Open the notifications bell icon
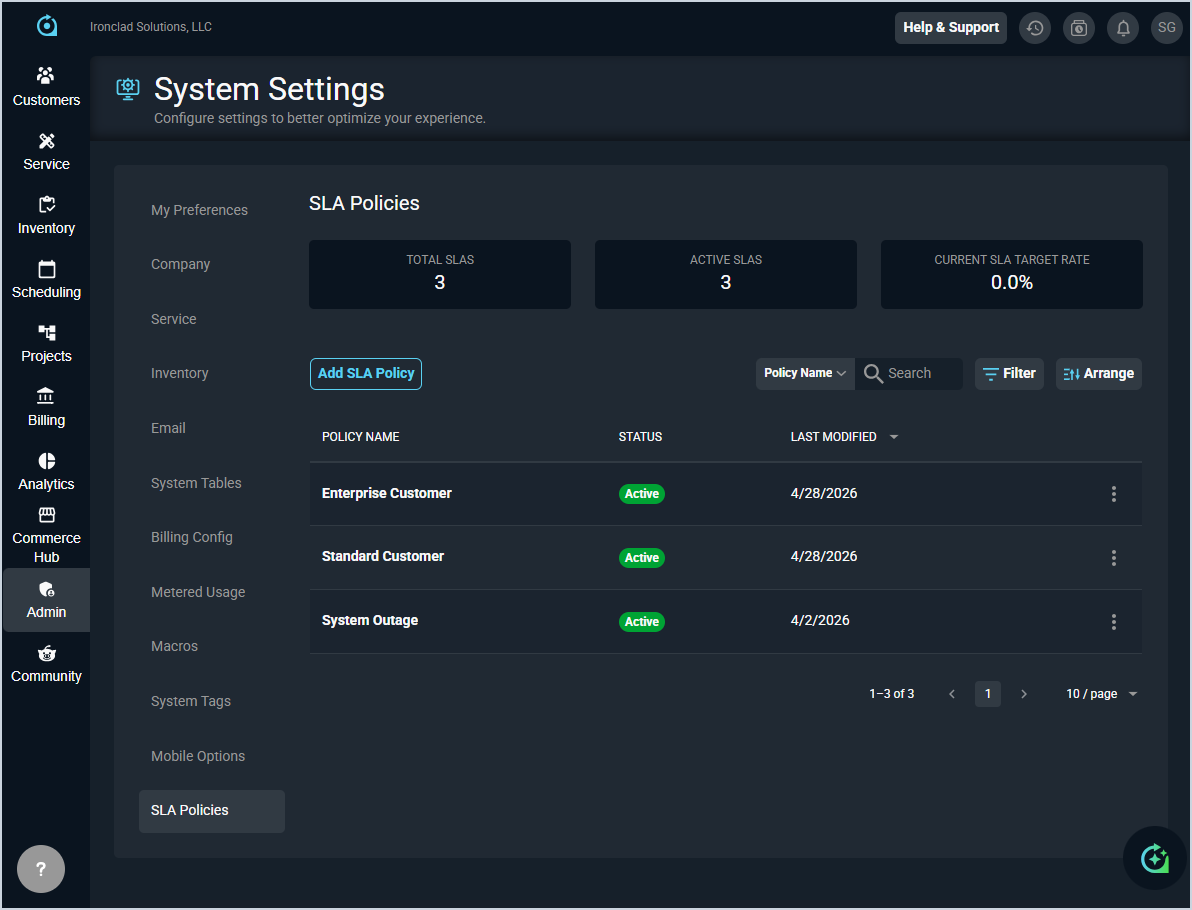Viewport: 1192px width, 910px height. (1123, 28)
